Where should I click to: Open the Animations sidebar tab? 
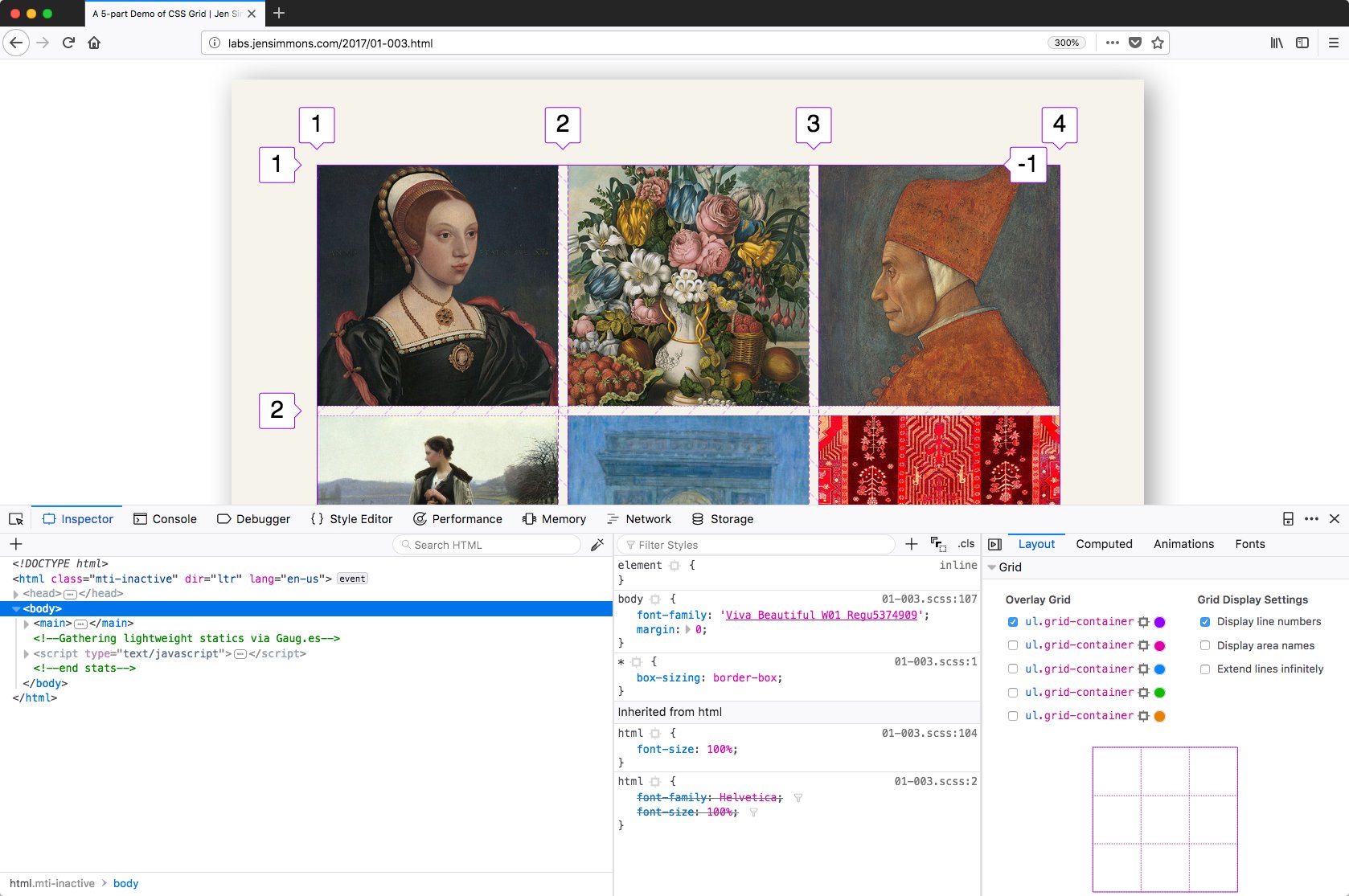[1183, 544]
